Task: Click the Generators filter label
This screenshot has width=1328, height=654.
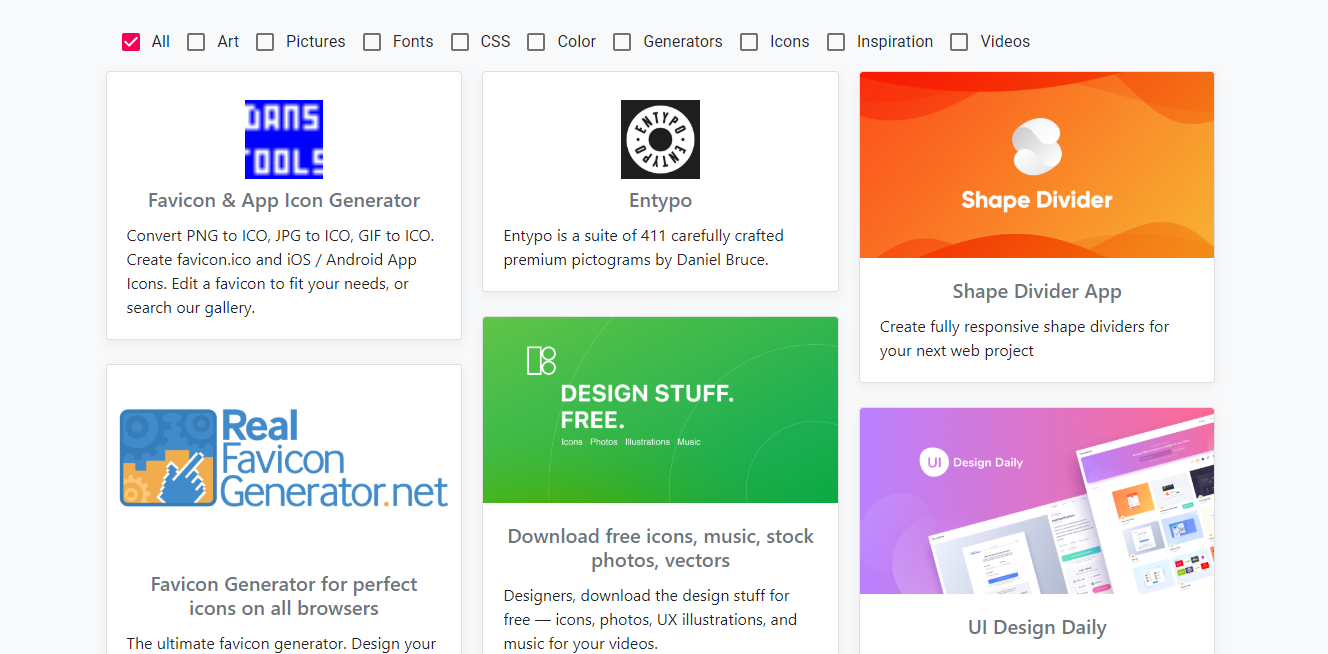Action: click(x=683, y=42)
